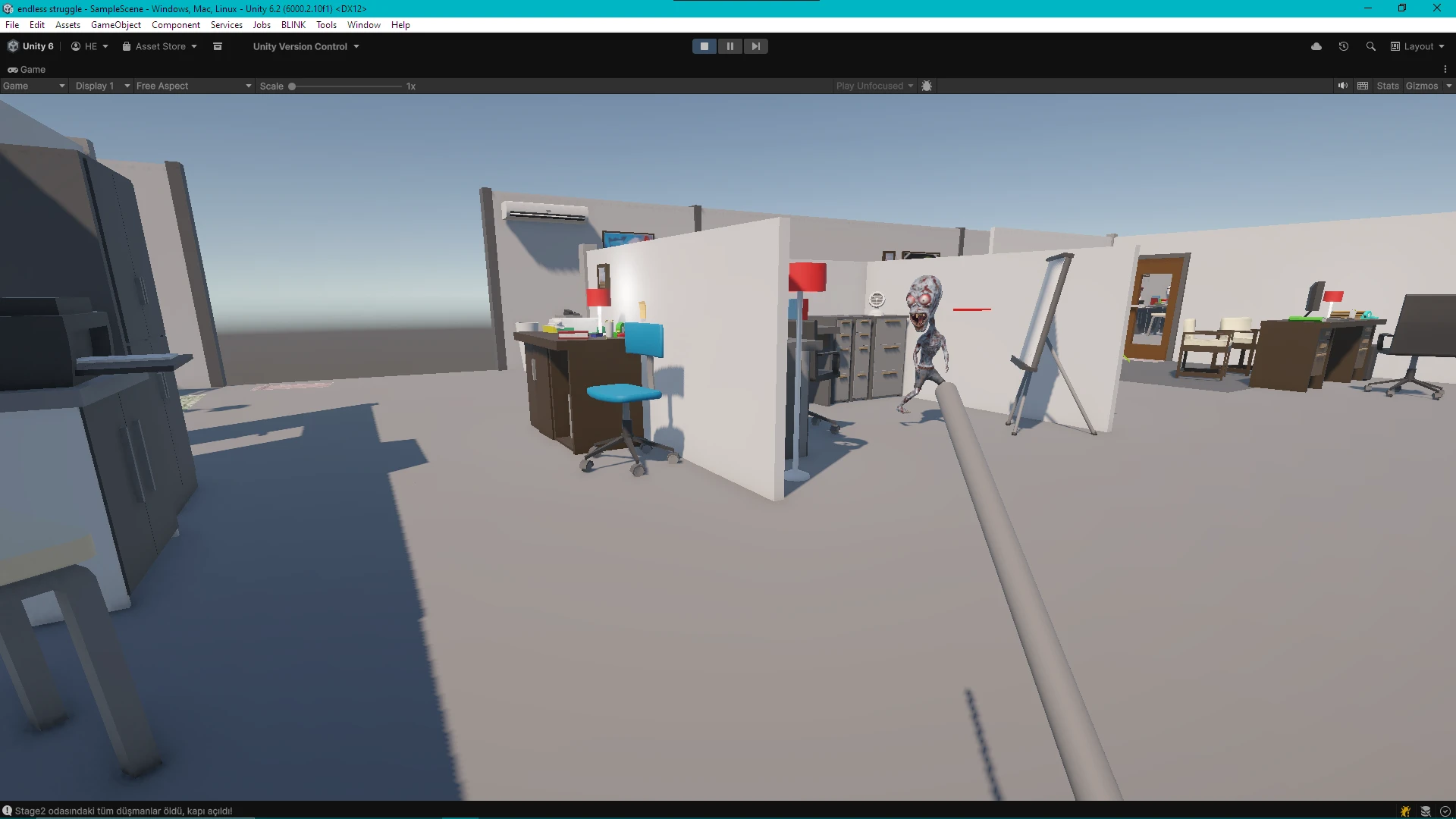The height and width of the screenshot is (819, 1456).
Task: Open the BLINK menu
Action: pos(293,25)
